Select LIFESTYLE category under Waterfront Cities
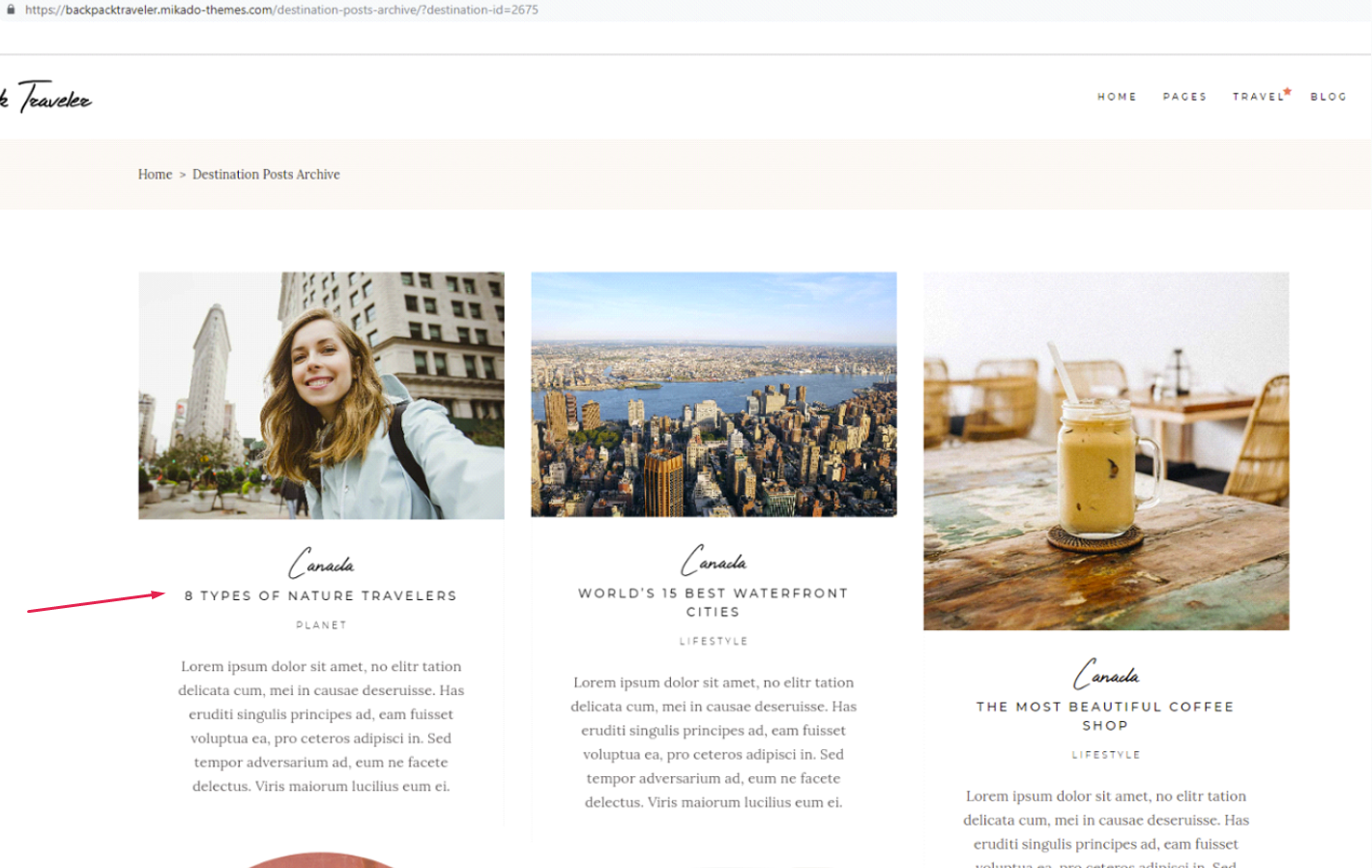The height and width of the screenshot is (868, 1372). click(x=714, y=642)
